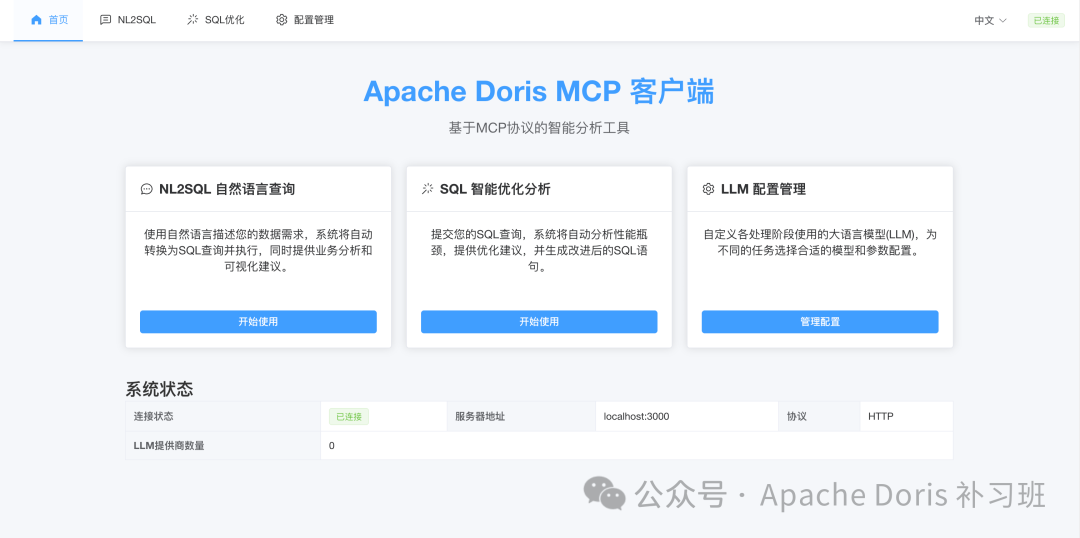The image size is (1080, 538).
Task: Click the SQL optimization card description paragraph
Action: pos(539,251)
